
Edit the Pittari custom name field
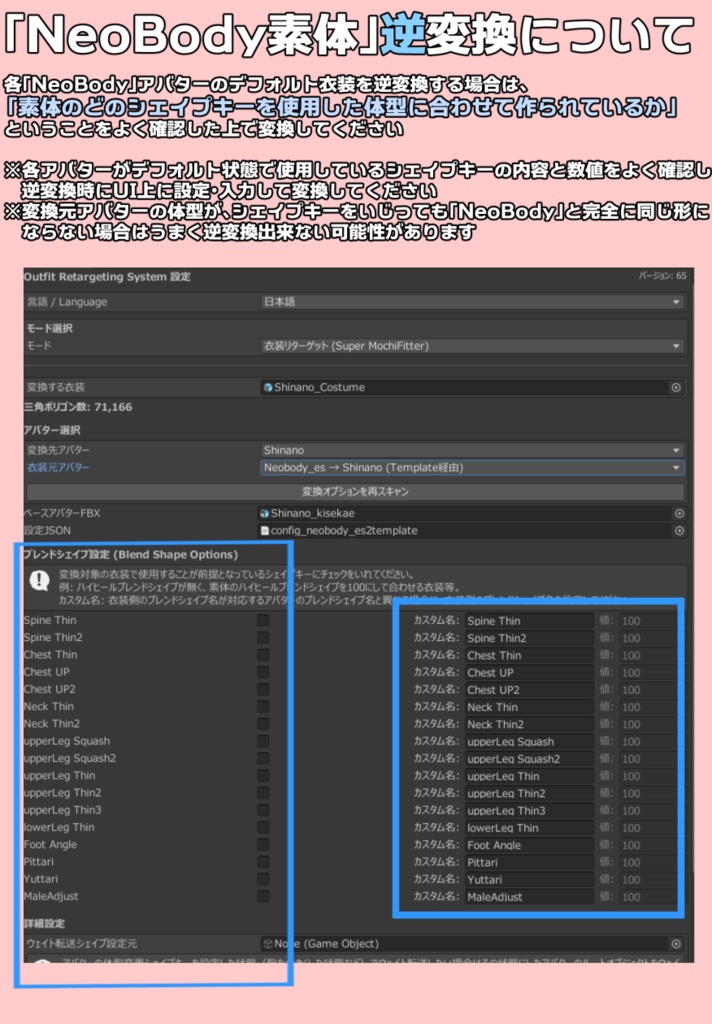tap(529, 863)
